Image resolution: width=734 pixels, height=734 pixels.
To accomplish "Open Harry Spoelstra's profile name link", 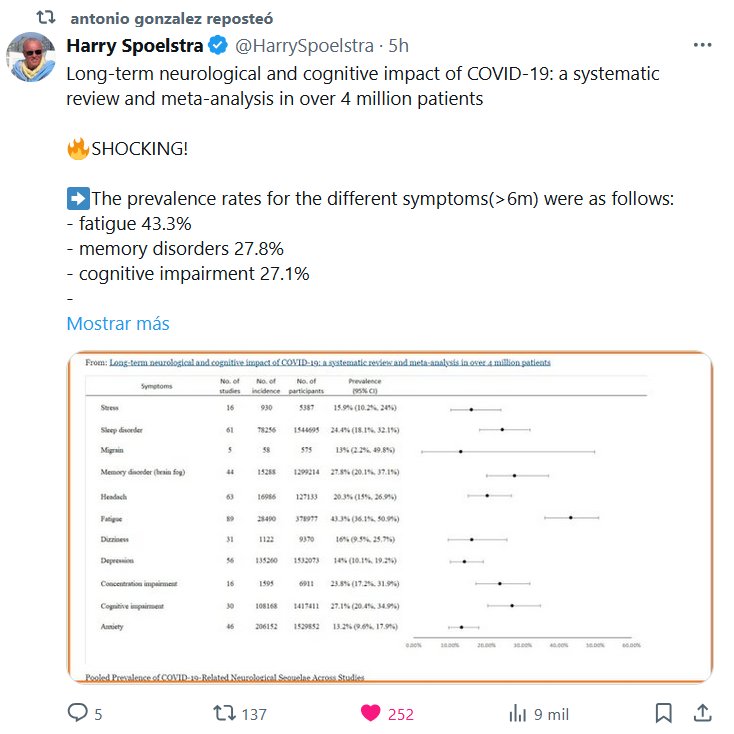I will (x=134, y=46).
